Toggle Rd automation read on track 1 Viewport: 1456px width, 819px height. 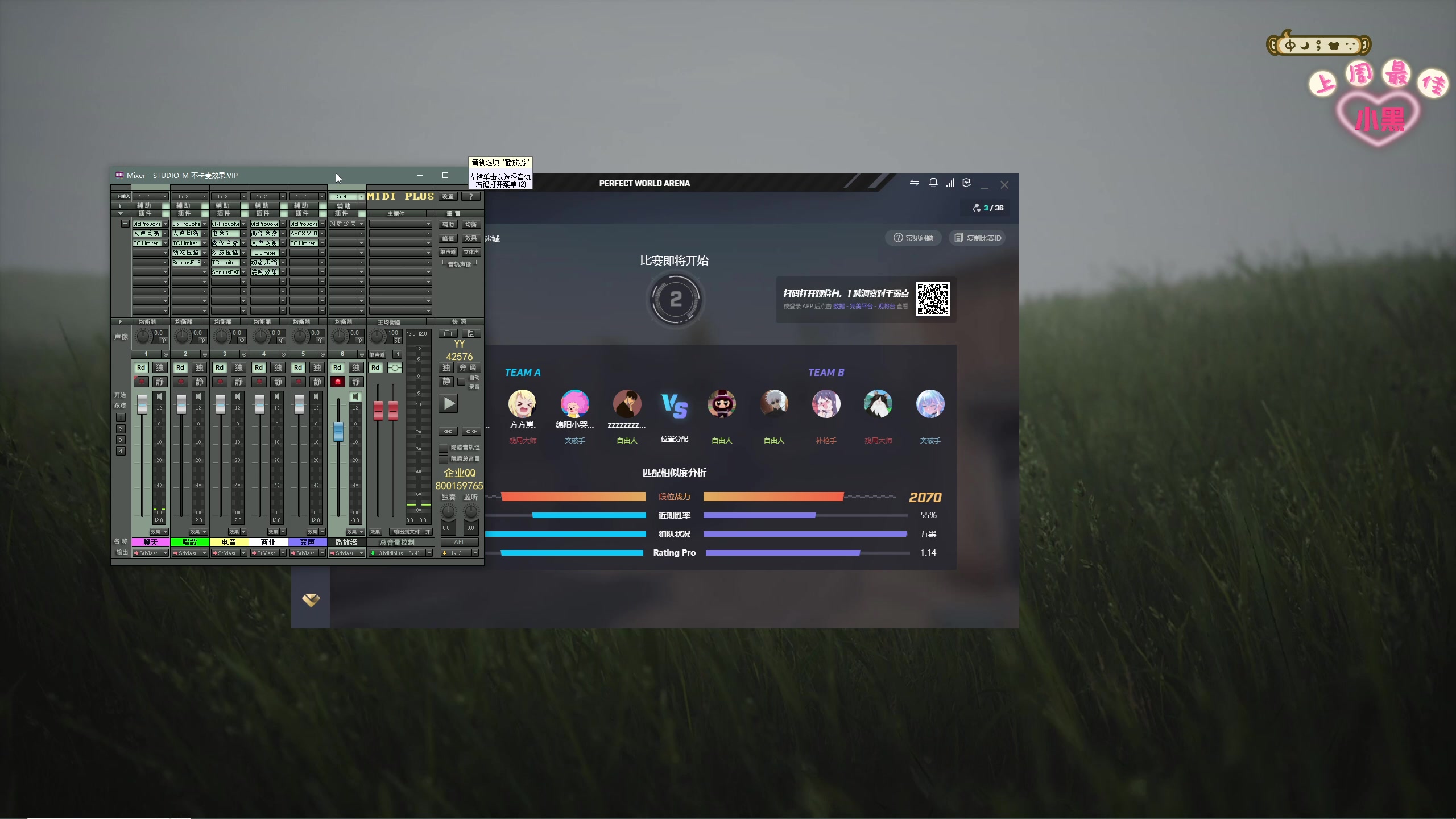pos(141,368)
